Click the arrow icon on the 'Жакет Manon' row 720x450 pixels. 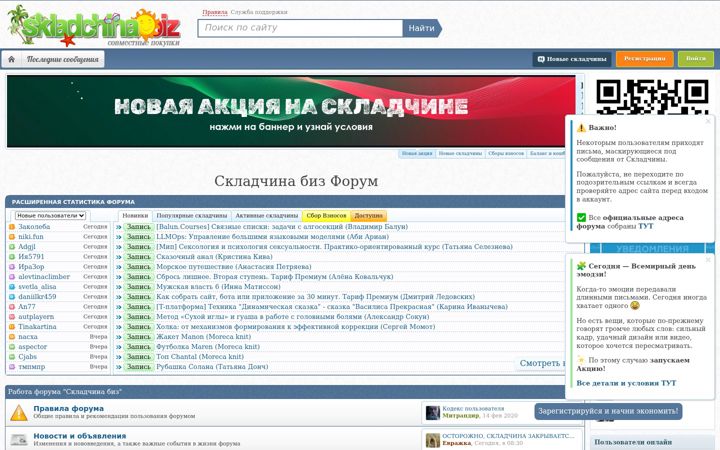[118, 337]
